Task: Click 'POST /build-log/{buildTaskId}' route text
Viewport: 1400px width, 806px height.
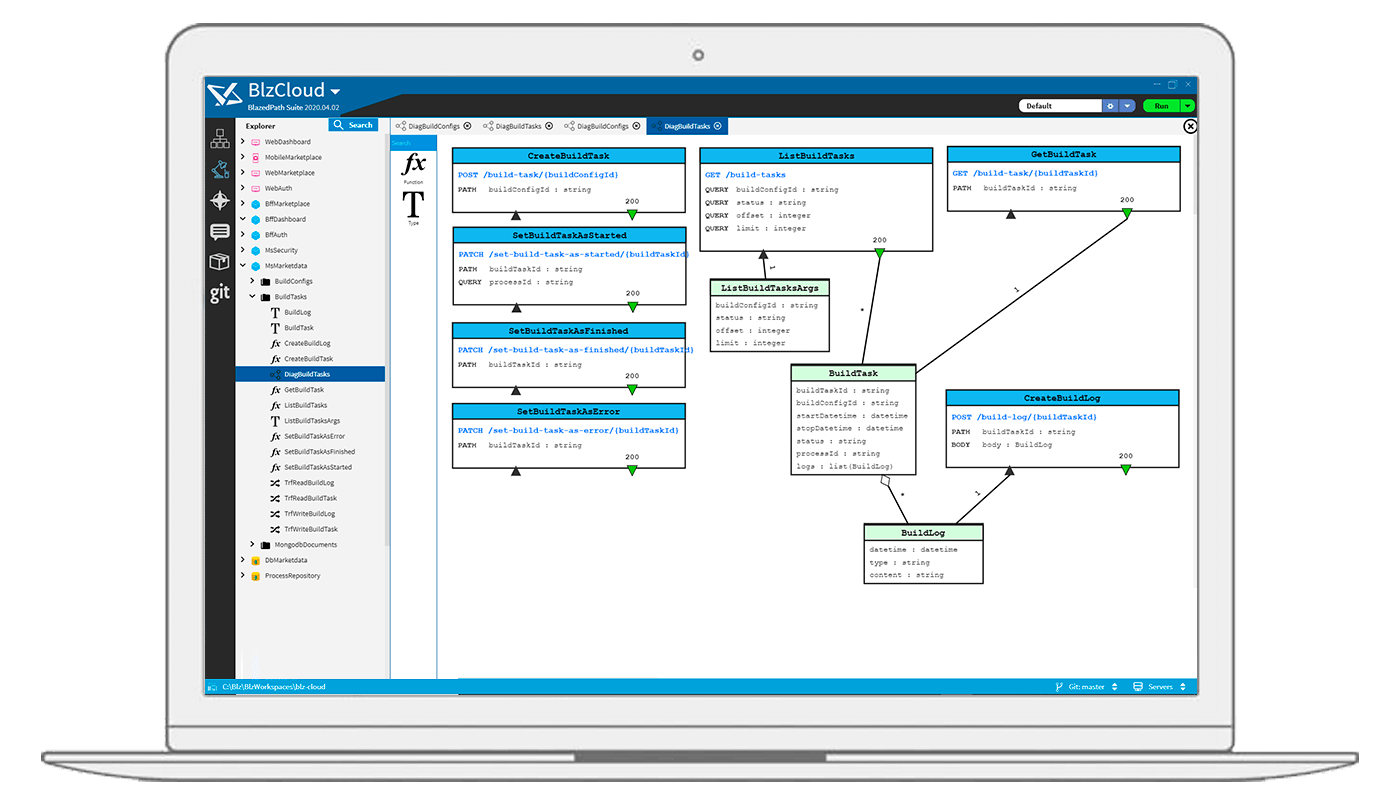Action: pos(1024,417)
